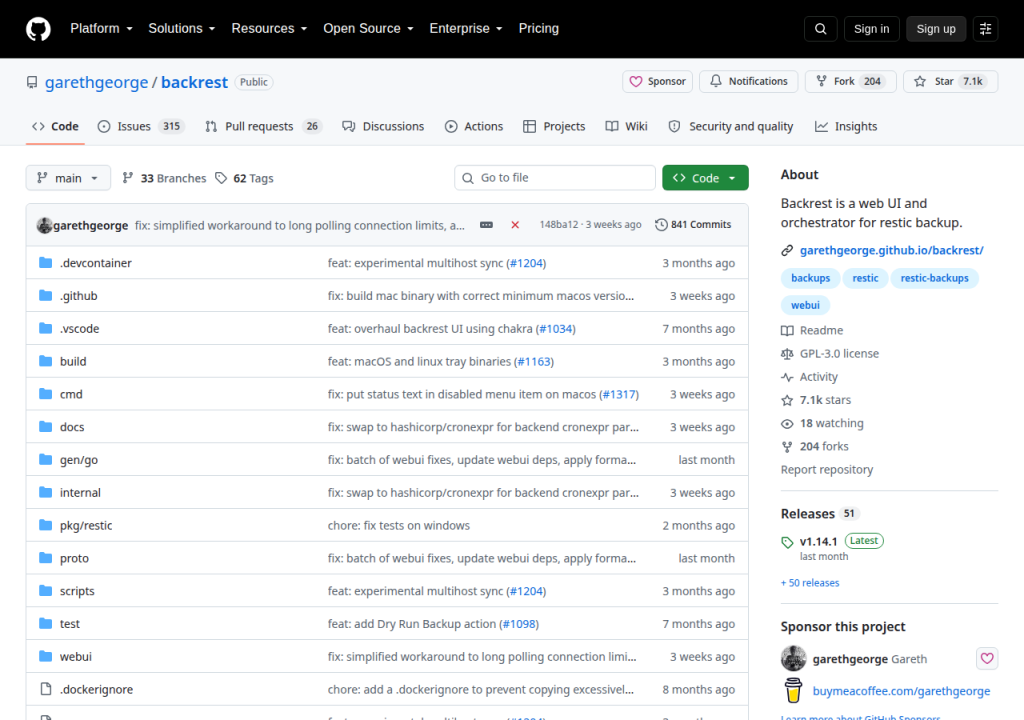Click the failed status X on latest commit
This screenshot has width=1024, height=720.
tap(515, 225)
